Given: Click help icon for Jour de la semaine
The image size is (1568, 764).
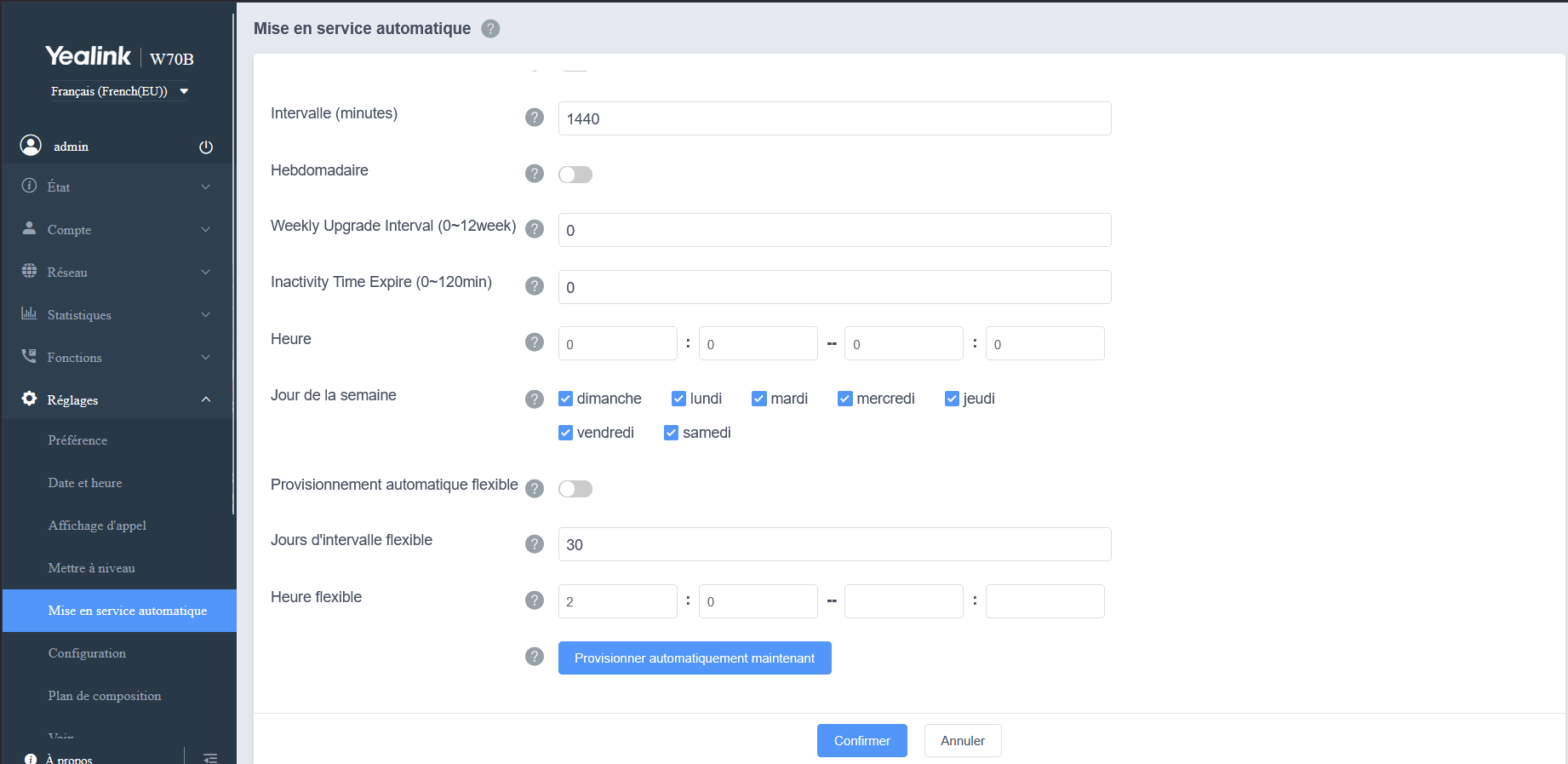Looking at the screenshot, I should click(534, 399).
